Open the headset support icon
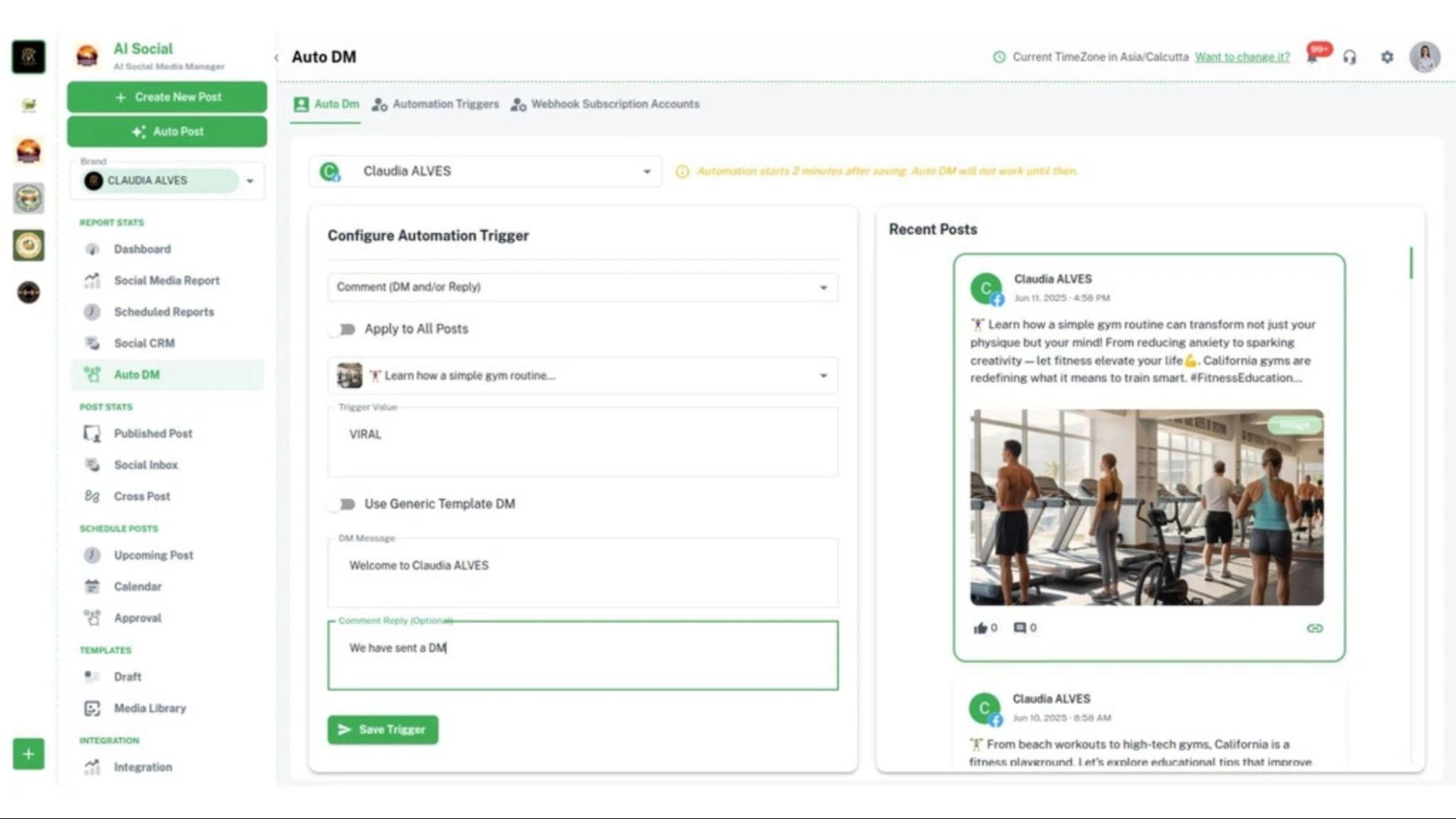The width and height of the screenshot is (1456, 819). point(1350,58)
